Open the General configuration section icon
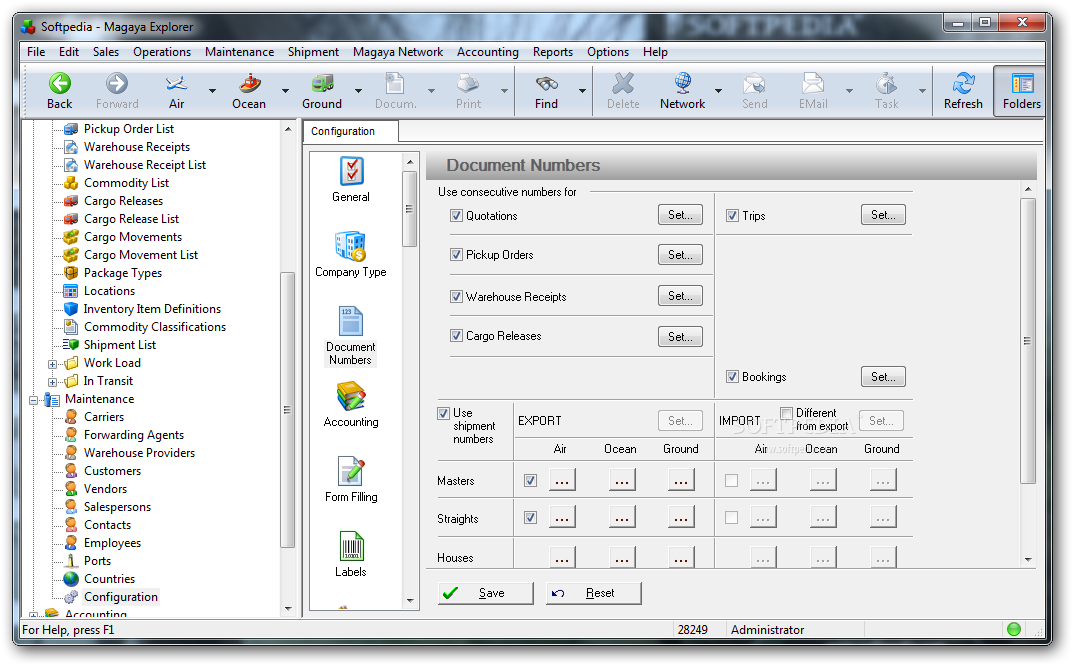The image size is (1073, 666). pos(351,170)
